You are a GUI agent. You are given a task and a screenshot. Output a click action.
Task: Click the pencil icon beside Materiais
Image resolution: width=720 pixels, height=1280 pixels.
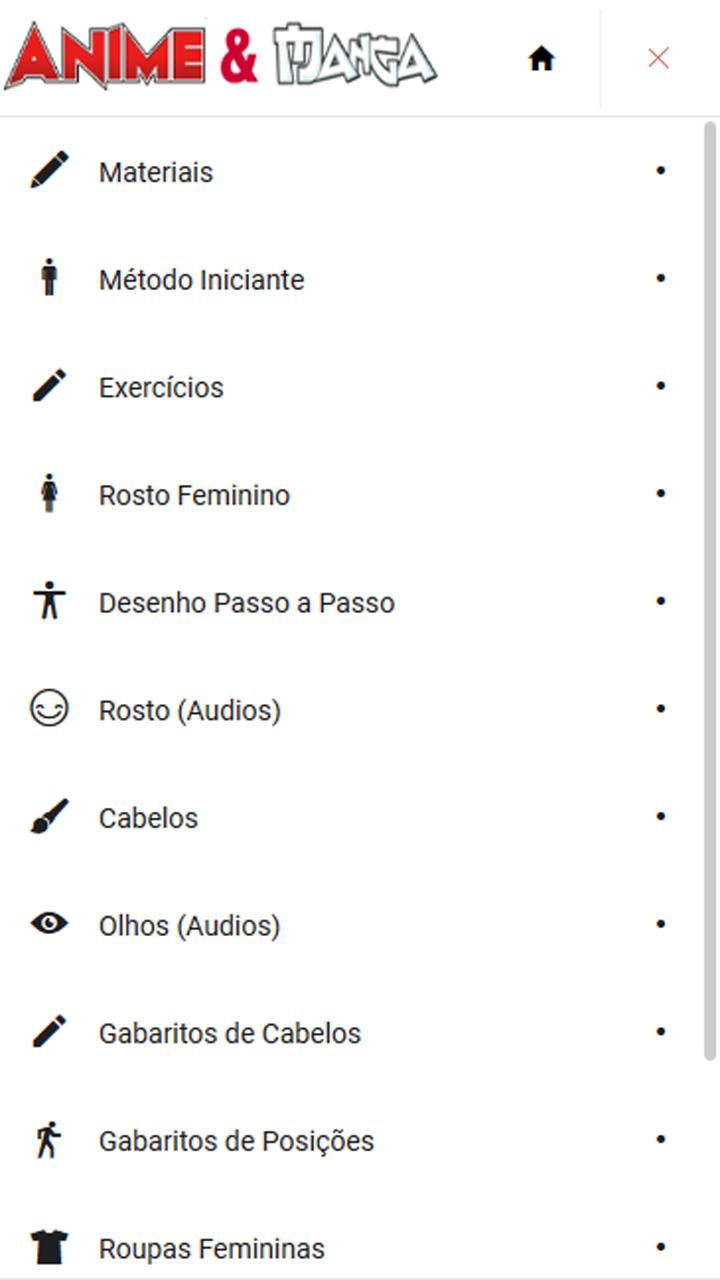pyautogui.click(x=49, y=171)
